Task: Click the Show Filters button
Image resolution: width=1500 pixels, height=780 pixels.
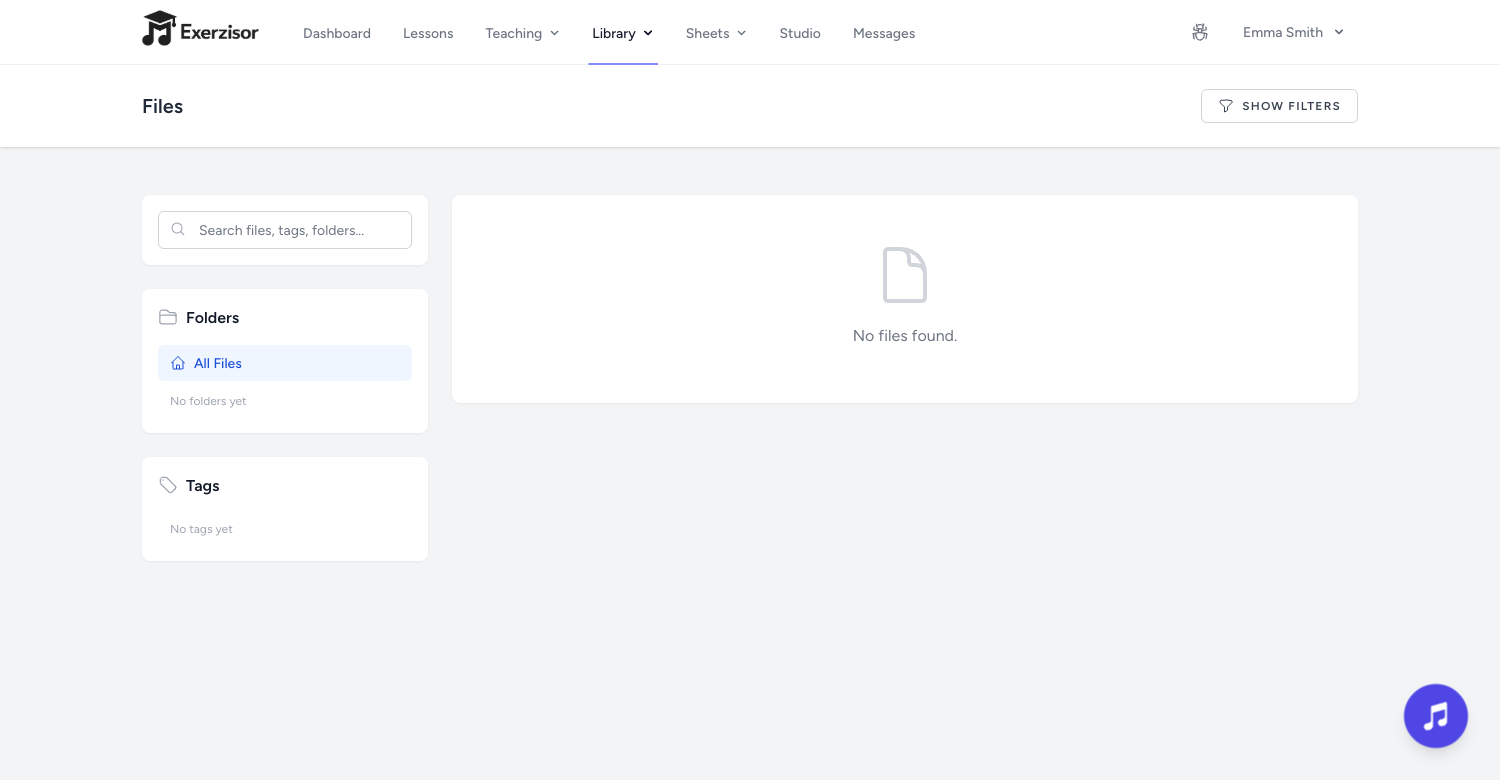Action: [x=1279, y=106]
